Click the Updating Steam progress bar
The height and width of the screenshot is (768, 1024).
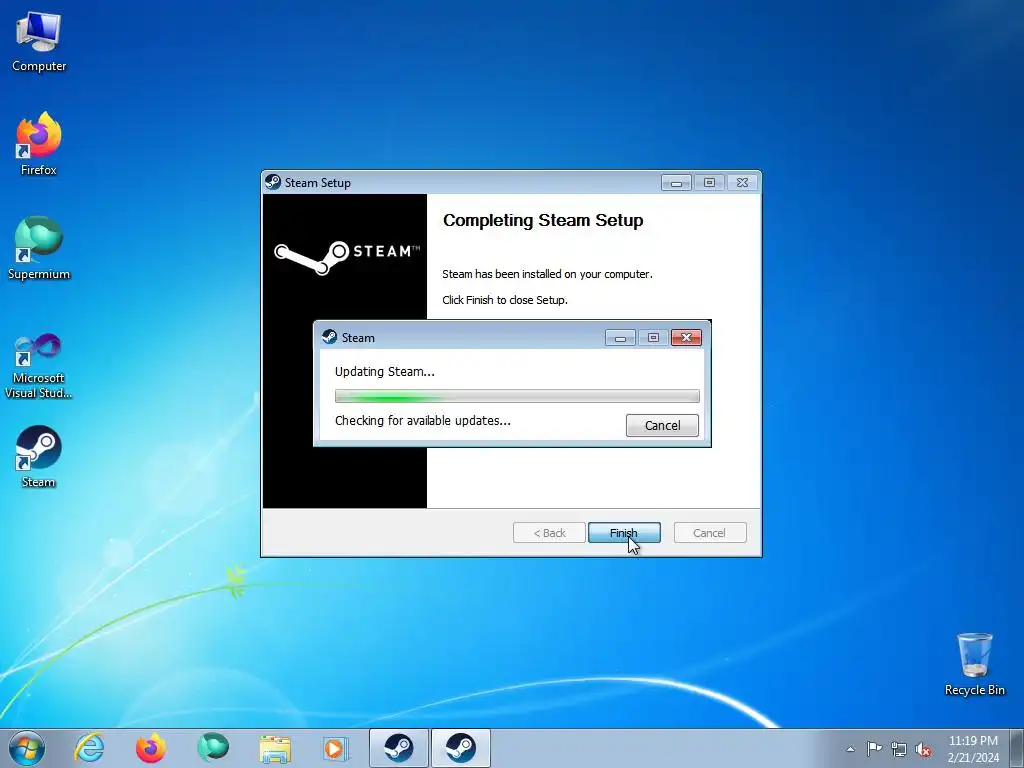pos(517,396)
